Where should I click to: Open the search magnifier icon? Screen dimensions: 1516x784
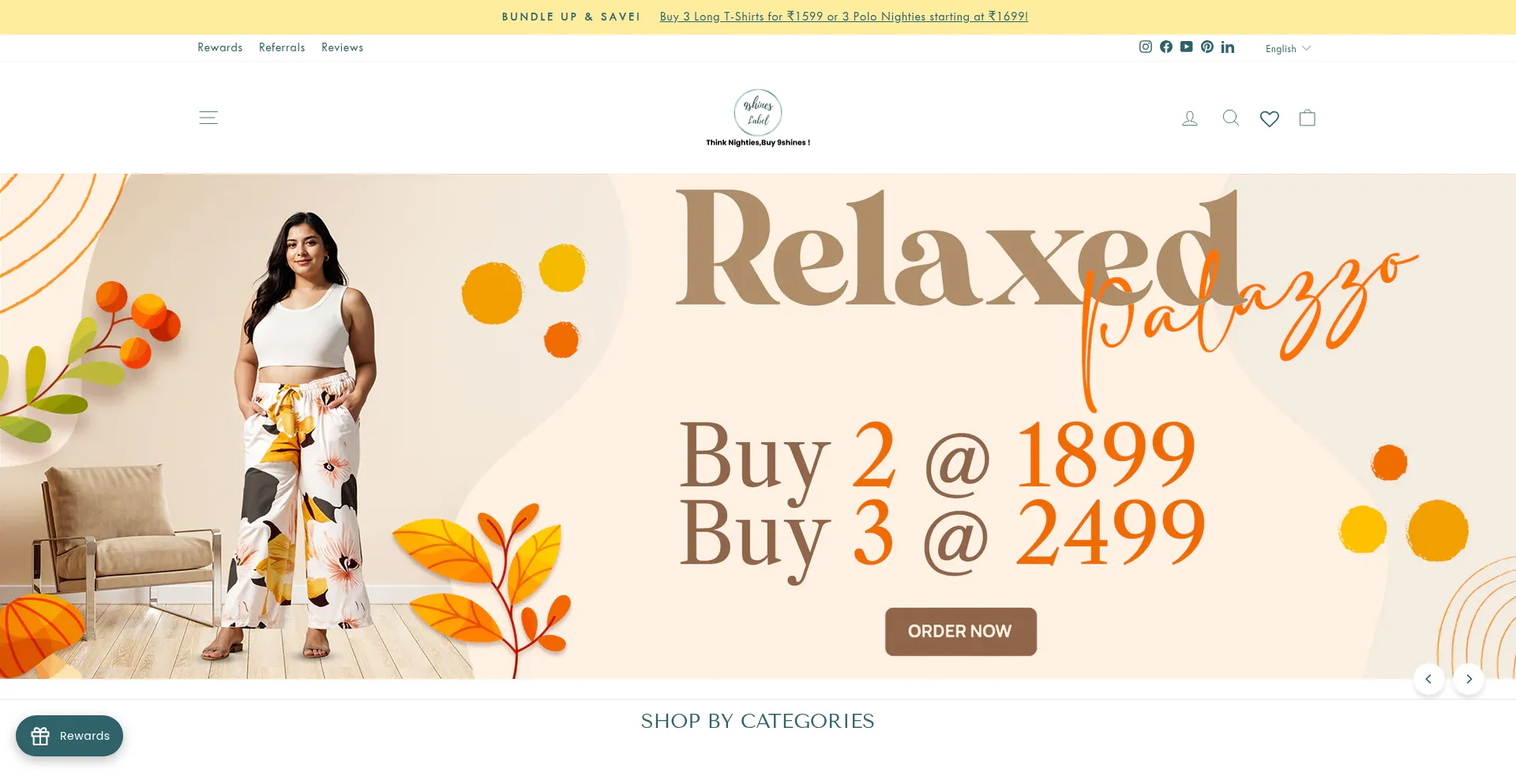click(1230, 118)
